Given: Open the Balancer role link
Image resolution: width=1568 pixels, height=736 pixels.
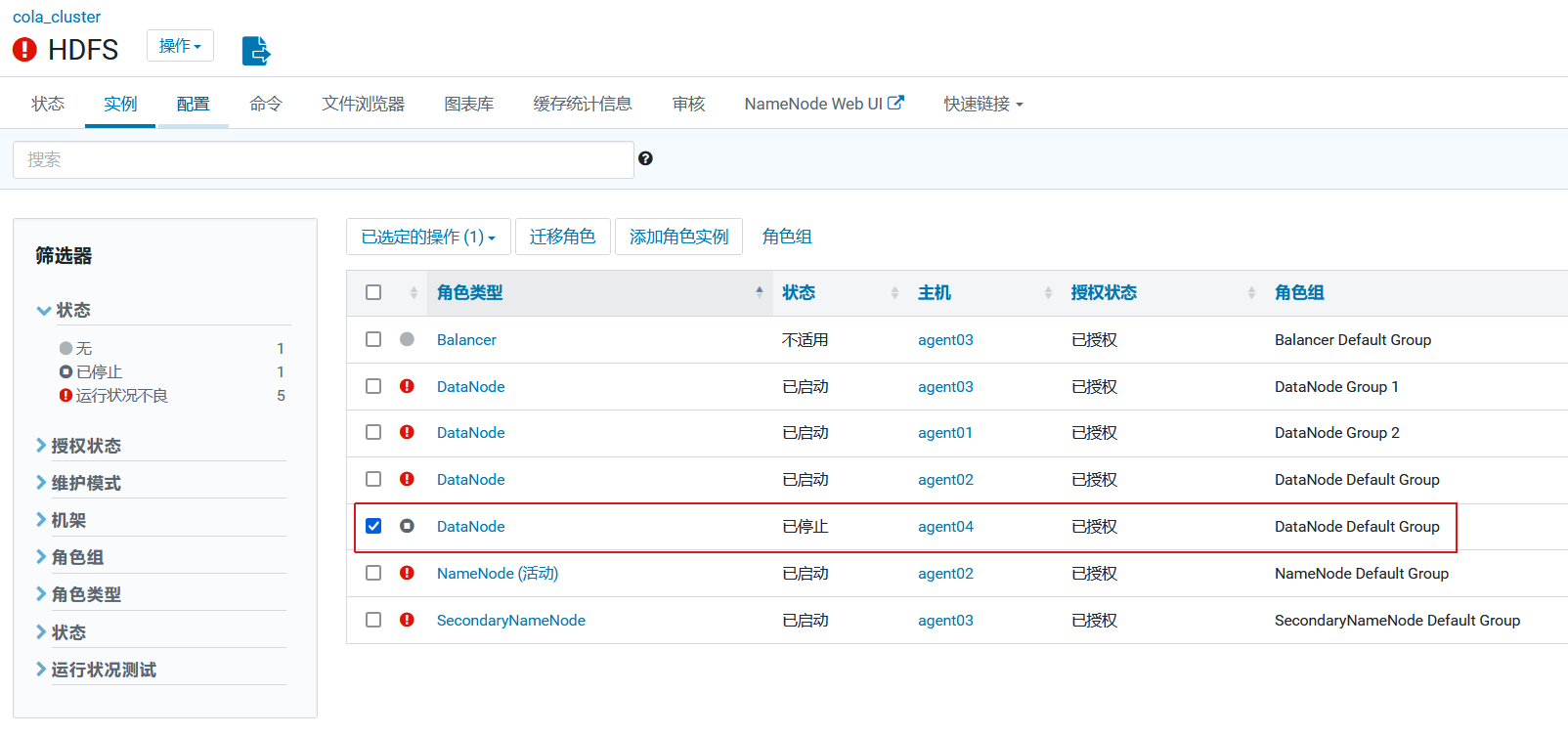Looking at the screenshot, I should pyautogui.click(x=466, y=339).
